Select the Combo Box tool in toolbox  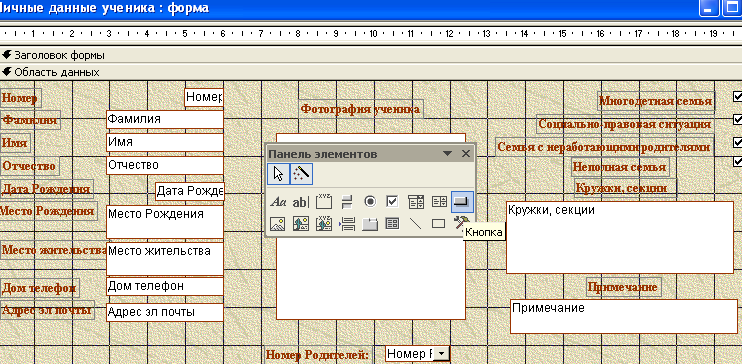coord(416,202)
